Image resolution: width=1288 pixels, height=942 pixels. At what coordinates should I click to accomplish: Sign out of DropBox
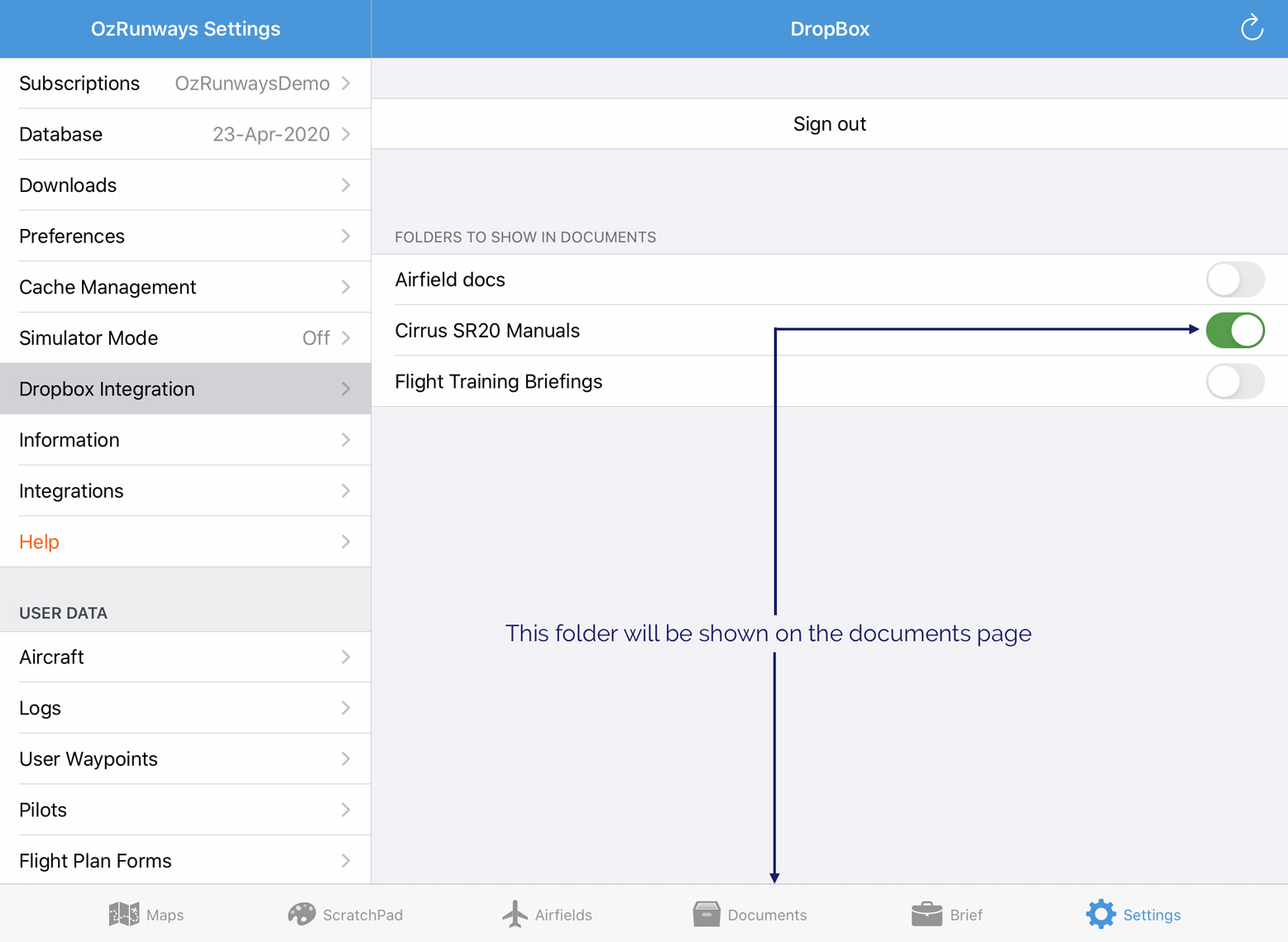tap(829, 124)
